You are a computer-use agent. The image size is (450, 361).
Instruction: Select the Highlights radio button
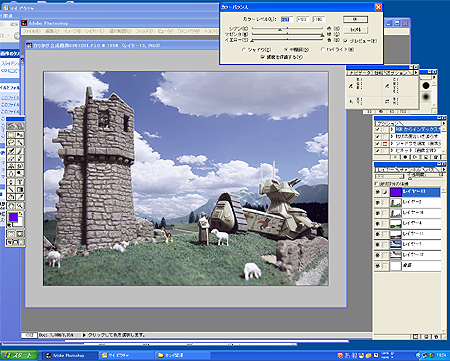coord(322,49)
